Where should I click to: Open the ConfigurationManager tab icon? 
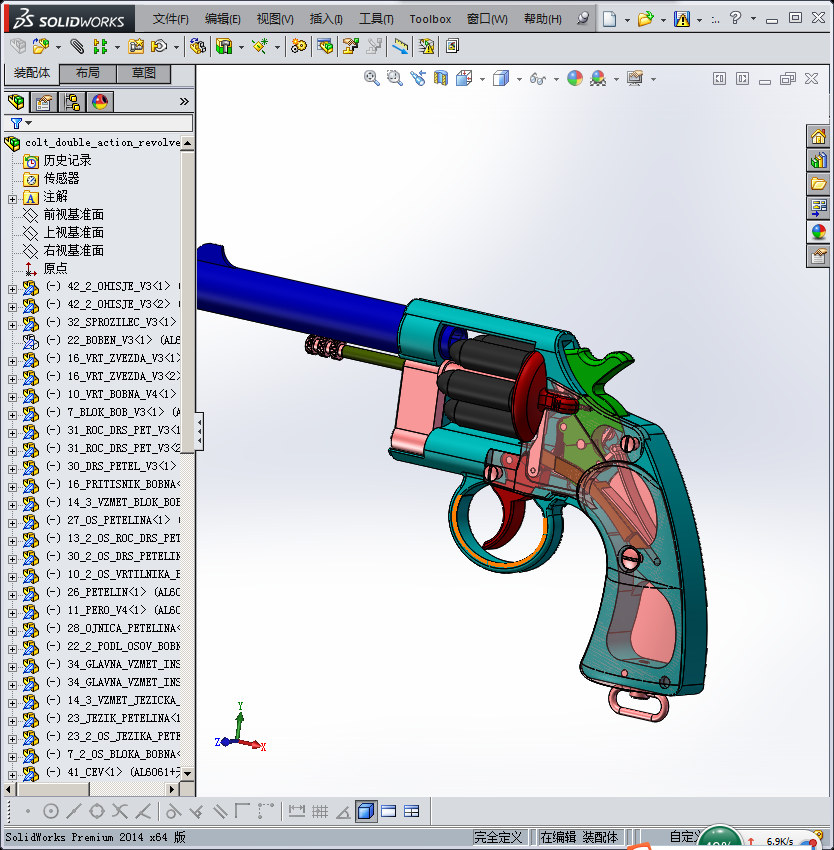click(x=72, y=101)
